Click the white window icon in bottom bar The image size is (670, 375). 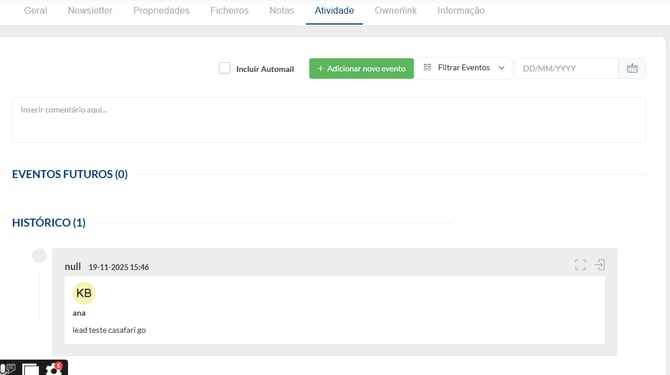(x=30, y=369)
